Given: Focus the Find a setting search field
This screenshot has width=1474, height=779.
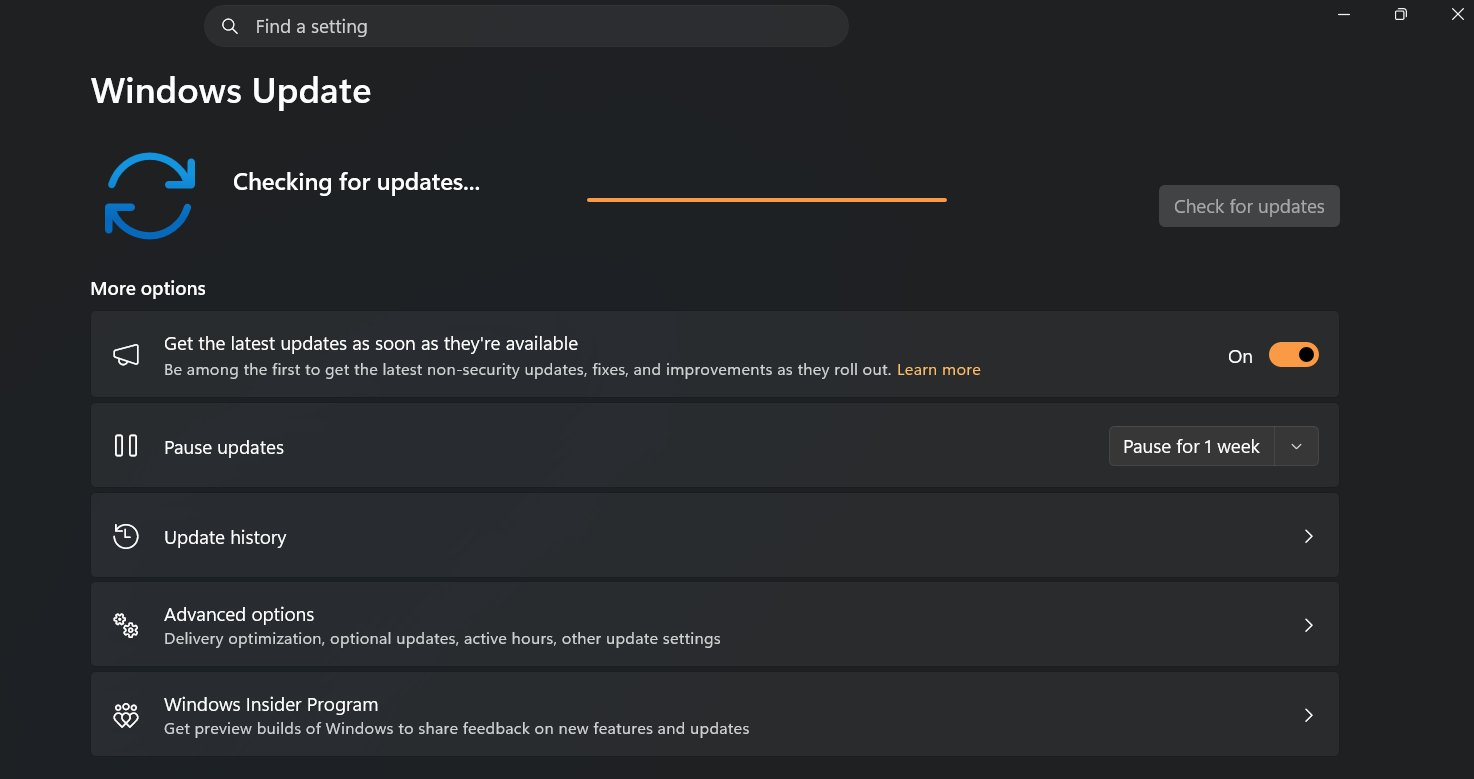Looking at the screenshot, I should tap(540, 27).
